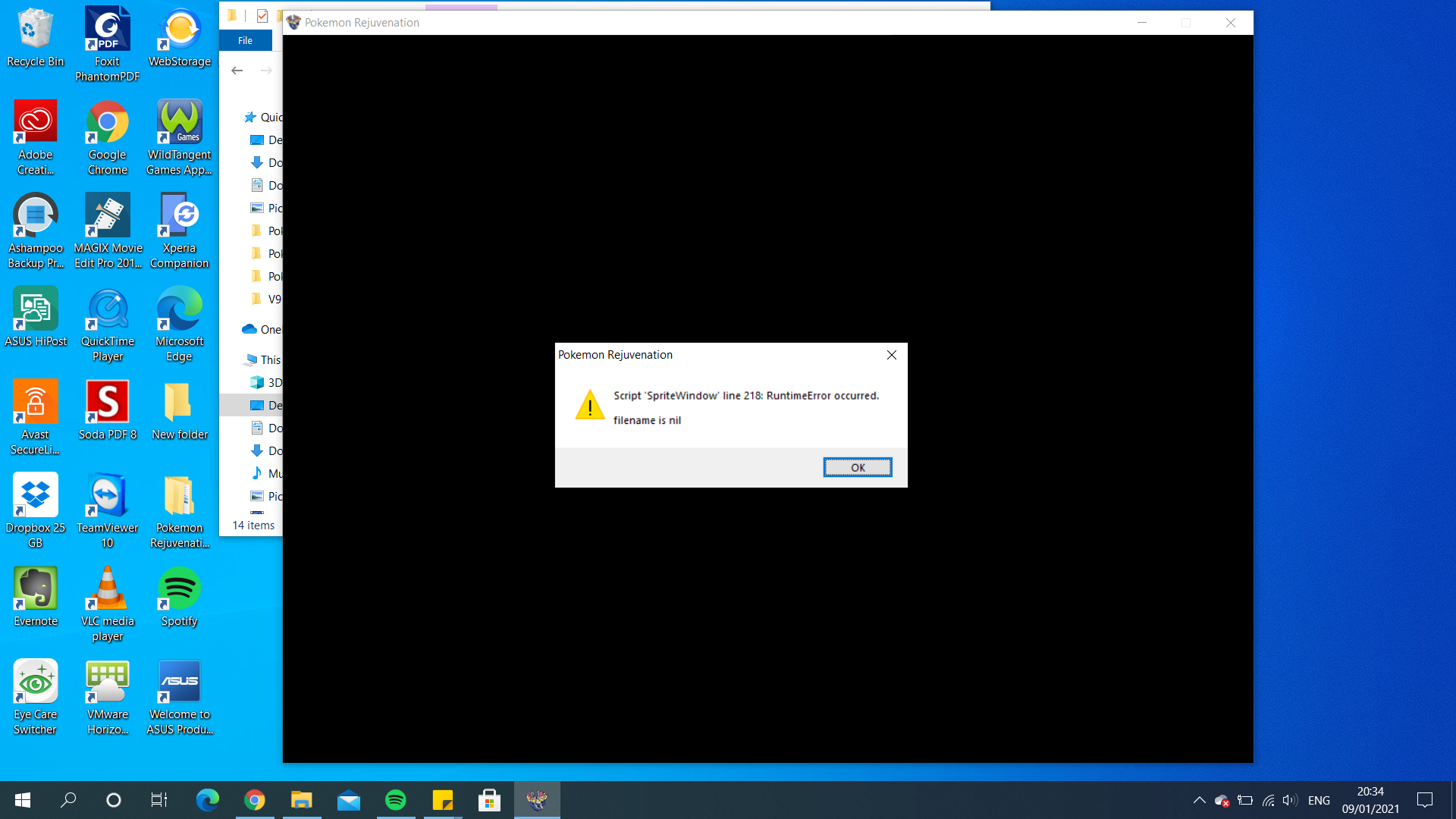Launch TeamViewer 10 desktop shortcut
This screenshot has height=819, width=1456.
(107, 511)
